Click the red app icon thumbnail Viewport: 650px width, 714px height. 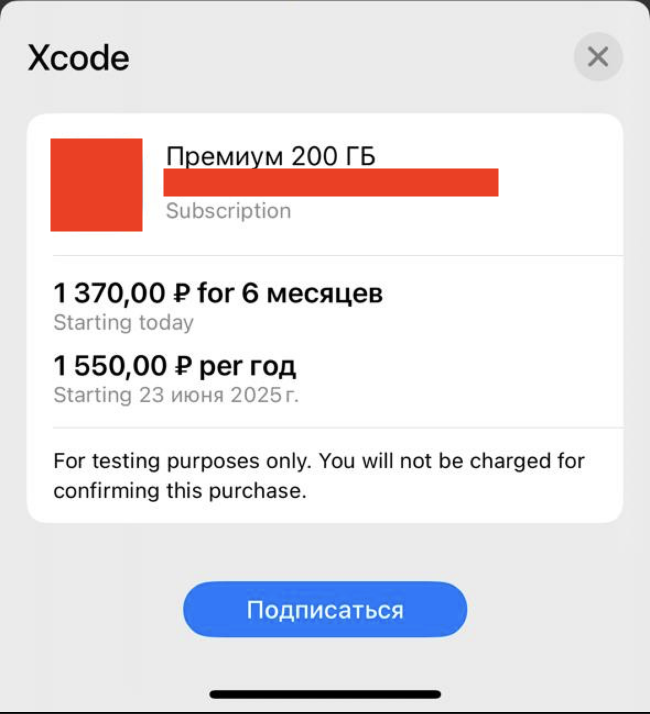[x=96, y=185]
